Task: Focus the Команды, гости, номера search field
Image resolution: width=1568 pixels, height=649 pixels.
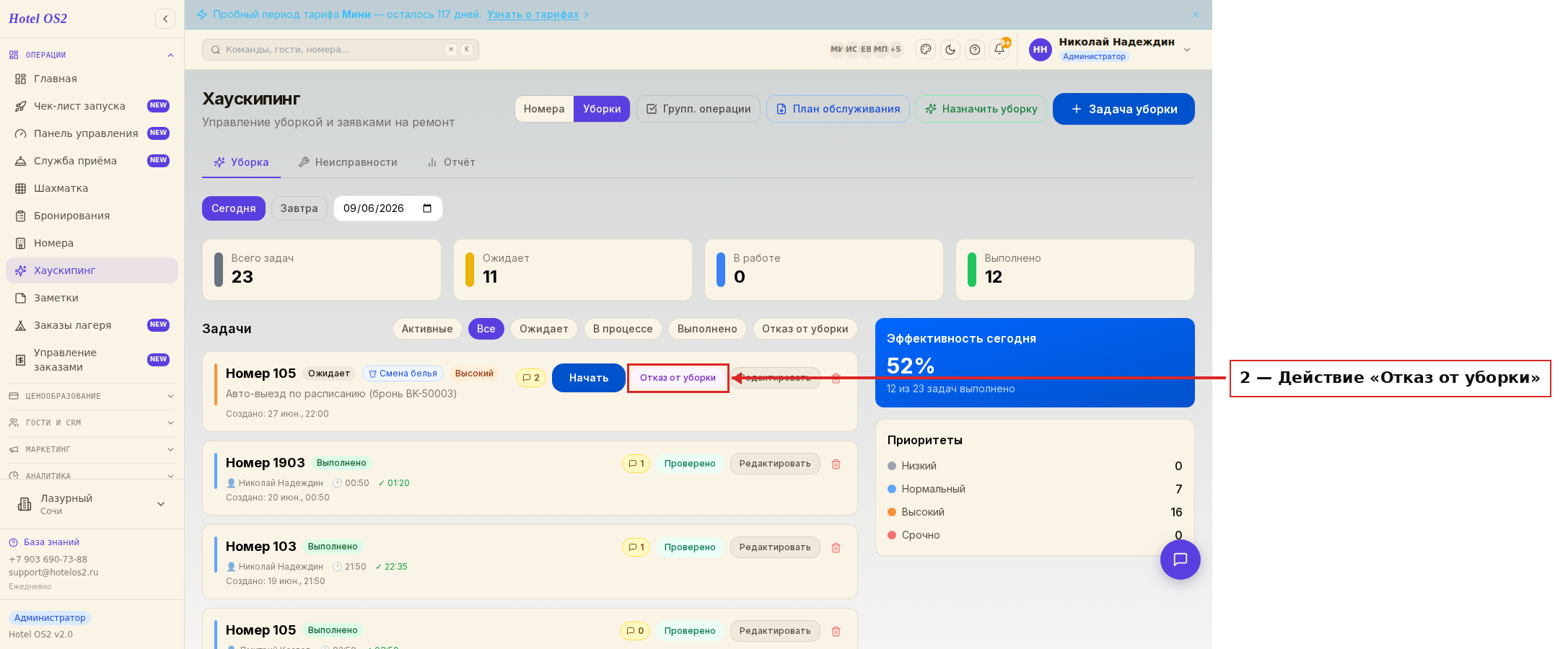Action: click(341, 49)
